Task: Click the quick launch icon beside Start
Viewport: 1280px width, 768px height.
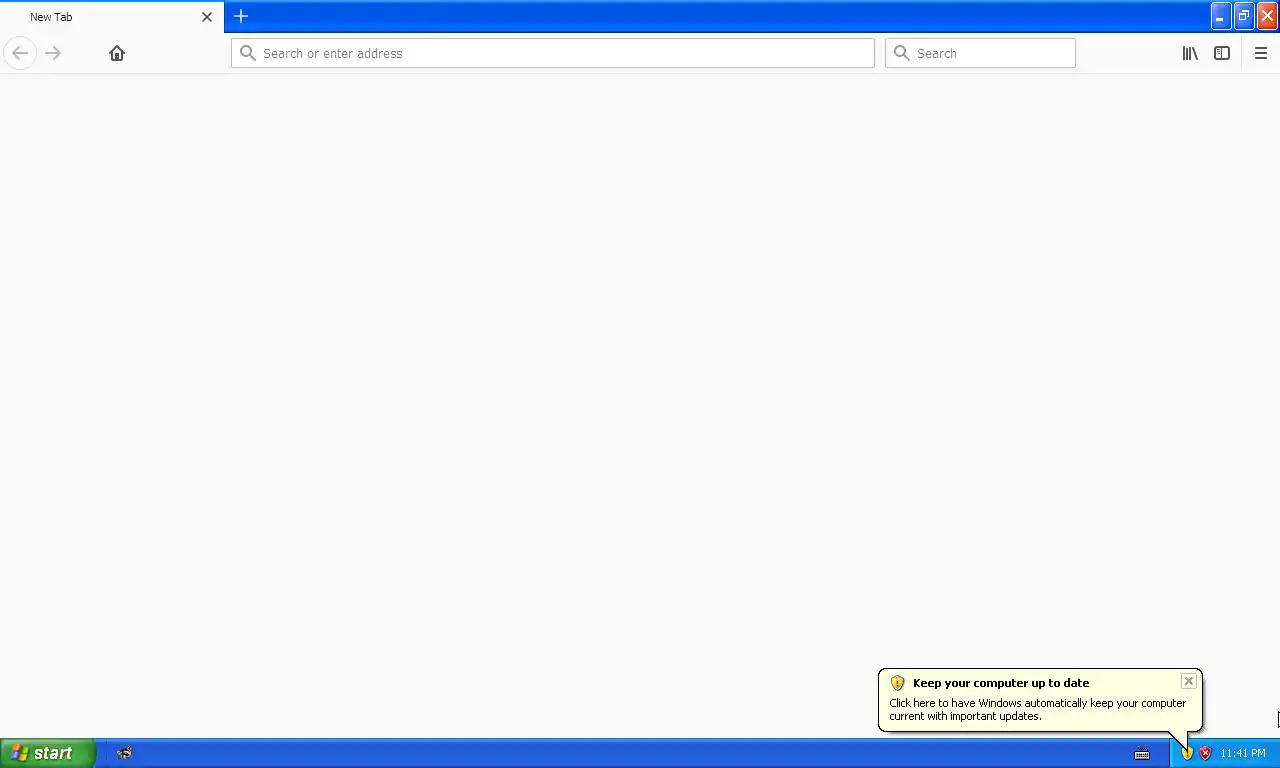Action: click(124, 753)
